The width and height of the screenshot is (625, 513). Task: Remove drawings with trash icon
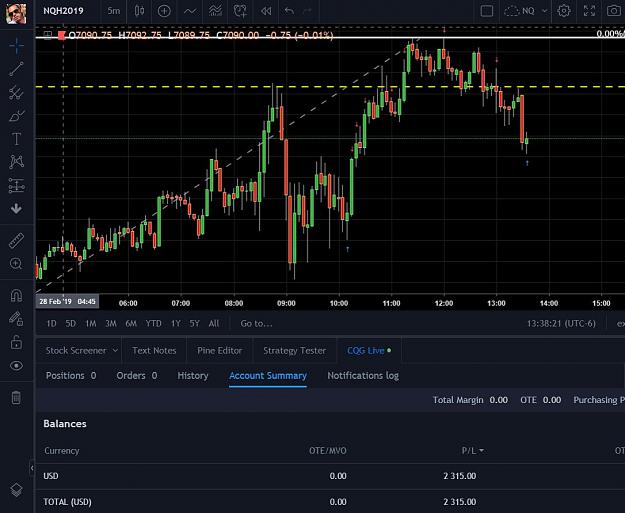(x=16, y=397)
